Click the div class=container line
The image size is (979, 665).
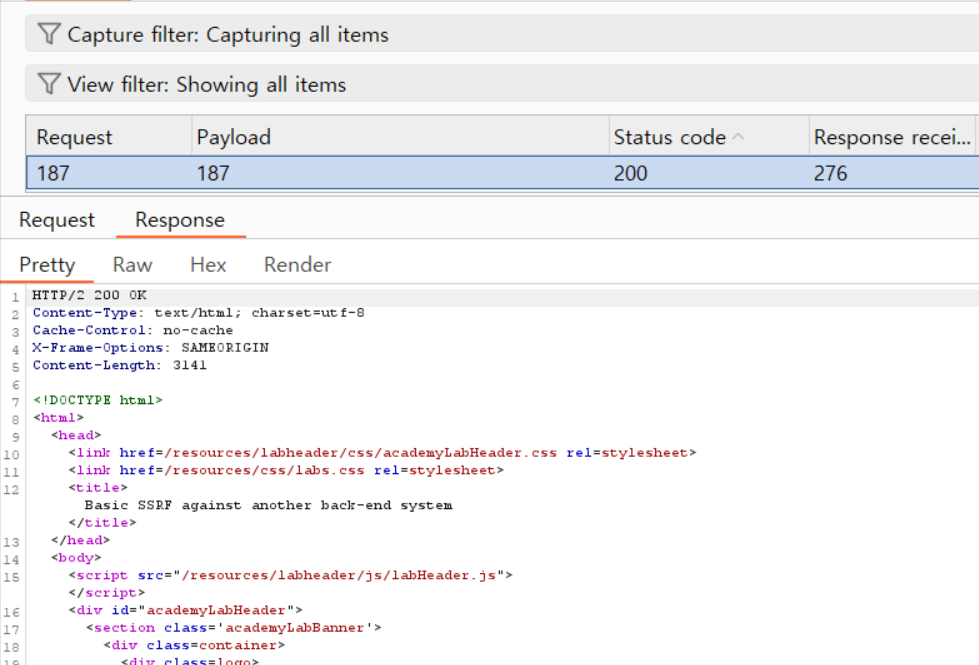pos(194,645)
